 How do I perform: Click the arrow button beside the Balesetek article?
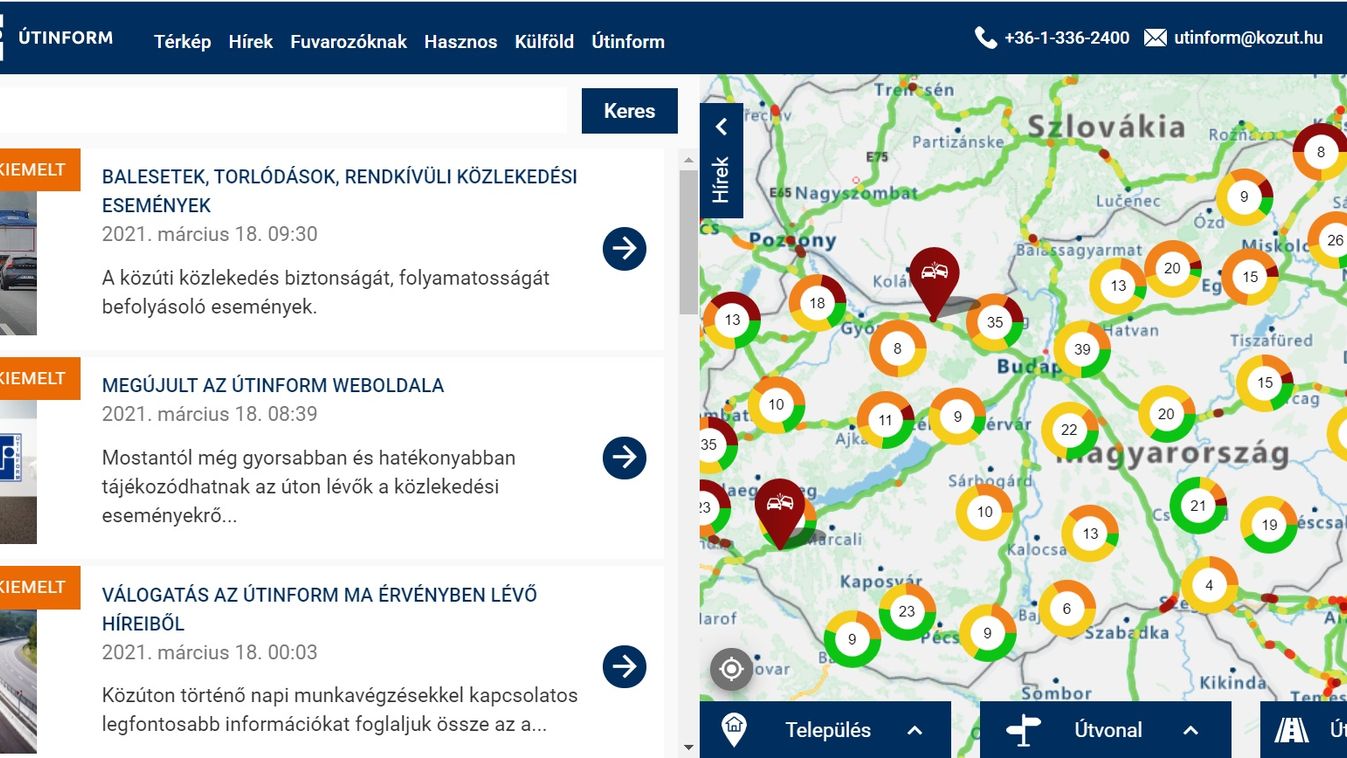(x=623, y=249)
